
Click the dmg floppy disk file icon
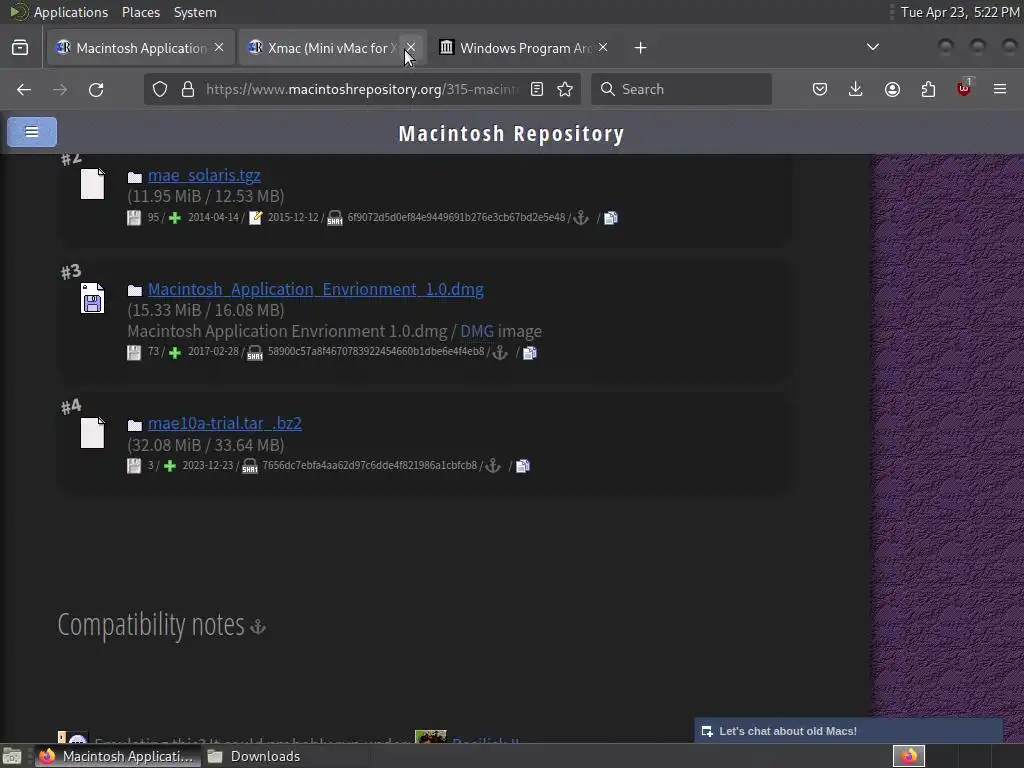coord(92,298)
